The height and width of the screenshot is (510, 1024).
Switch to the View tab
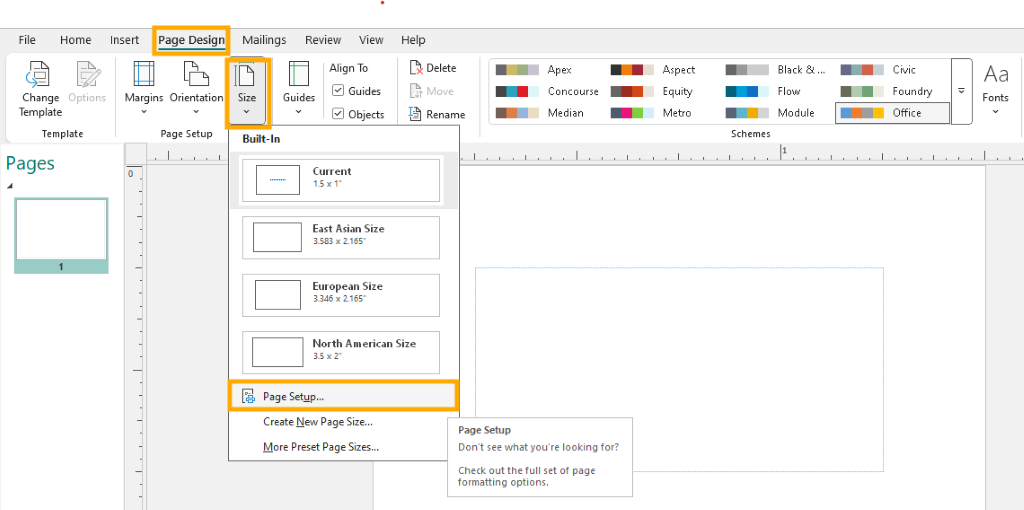click(371, 40)
